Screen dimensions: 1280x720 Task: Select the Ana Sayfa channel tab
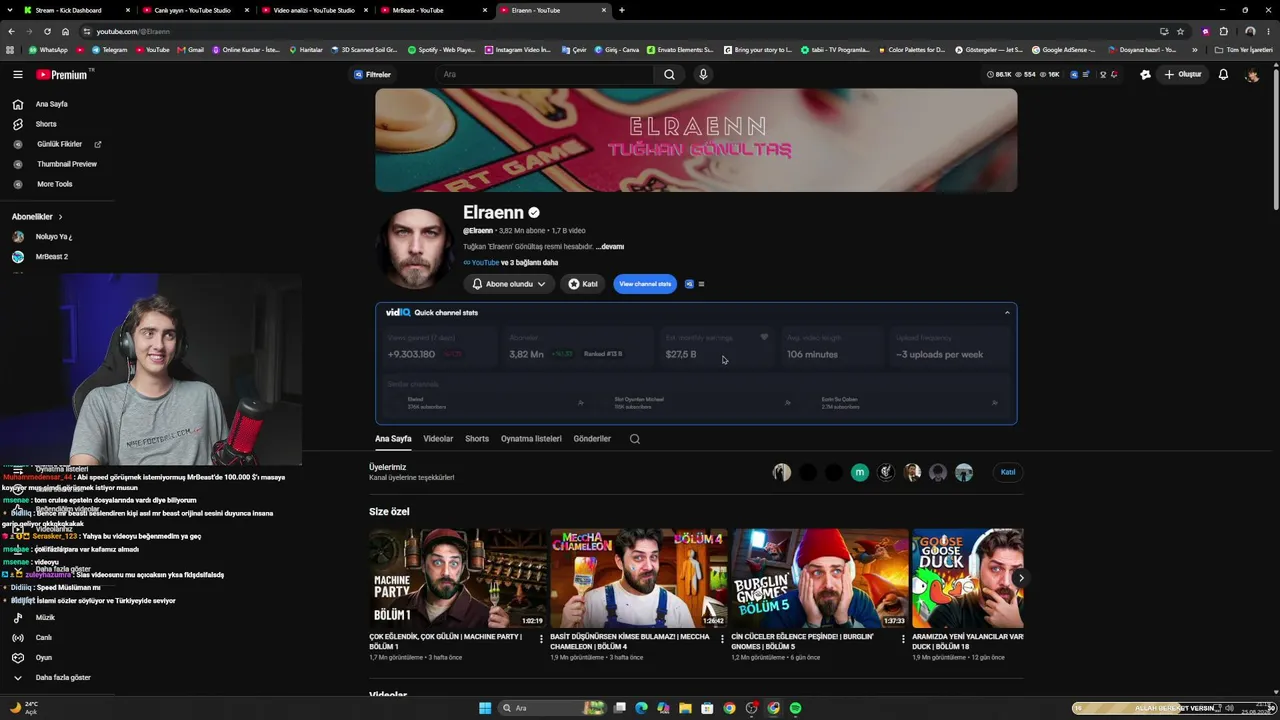pyautogui.click(x=393, y=439)
